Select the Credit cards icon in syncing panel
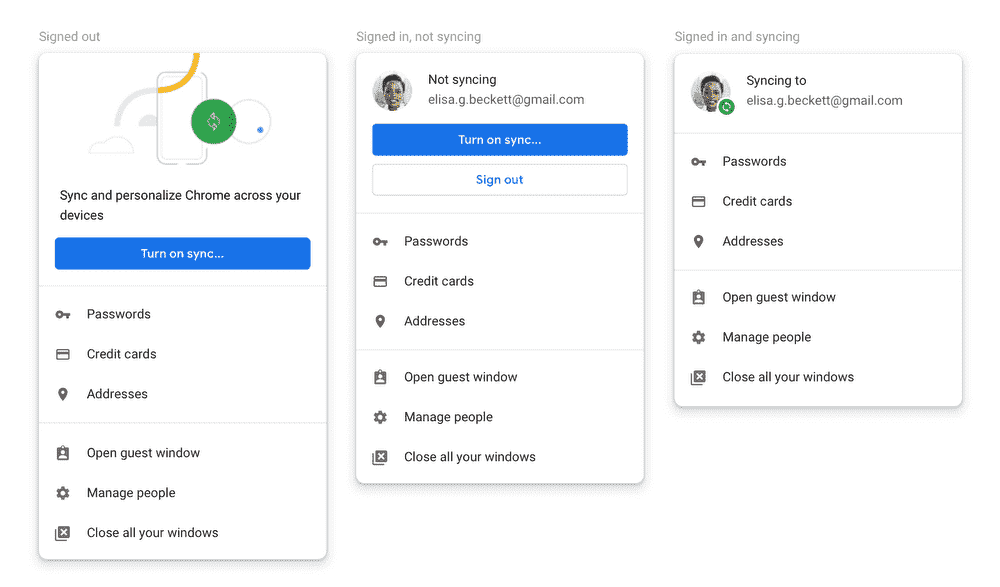This screenshot has width=1000, height=587. coord(698,201)
